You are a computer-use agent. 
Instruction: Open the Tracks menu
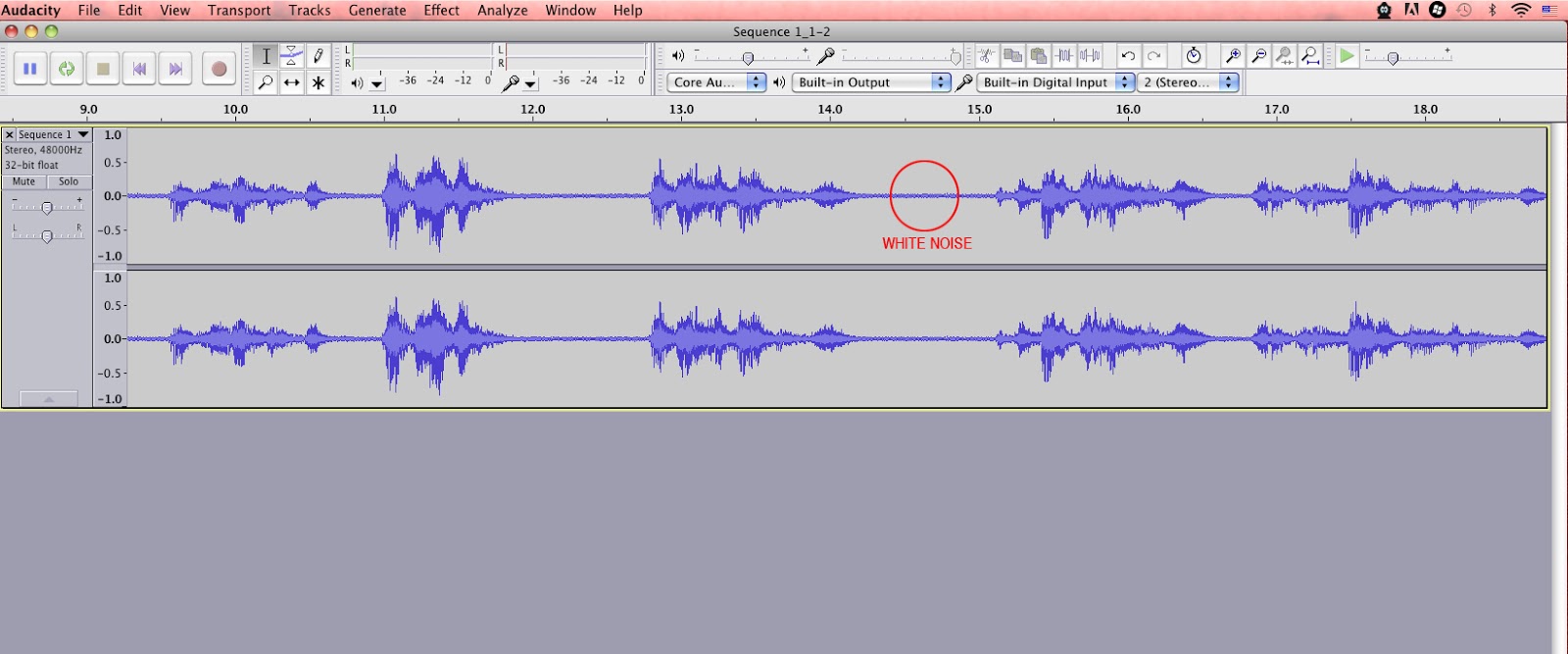click(310, 10)
